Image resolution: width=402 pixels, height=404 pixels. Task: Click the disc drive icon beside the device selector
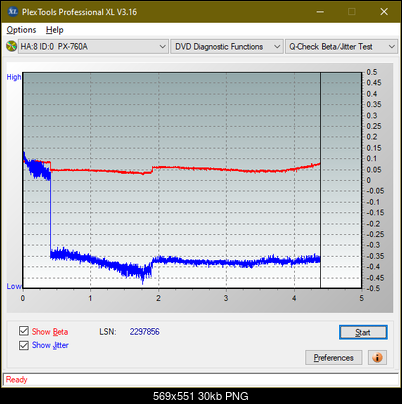pos(11,46)
